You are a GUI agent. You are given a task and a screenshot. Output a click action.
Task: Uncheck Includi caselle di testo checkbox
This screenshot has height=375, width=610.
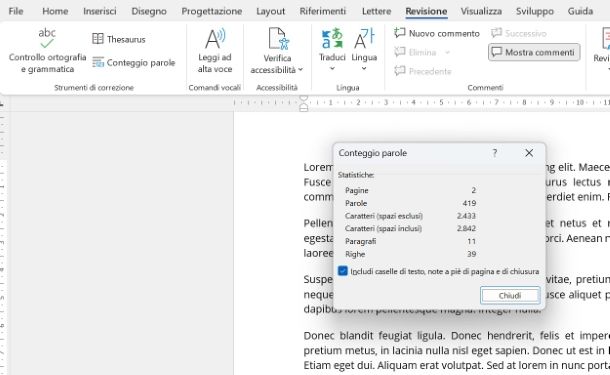pyautogui.click(x=343, y=271)
